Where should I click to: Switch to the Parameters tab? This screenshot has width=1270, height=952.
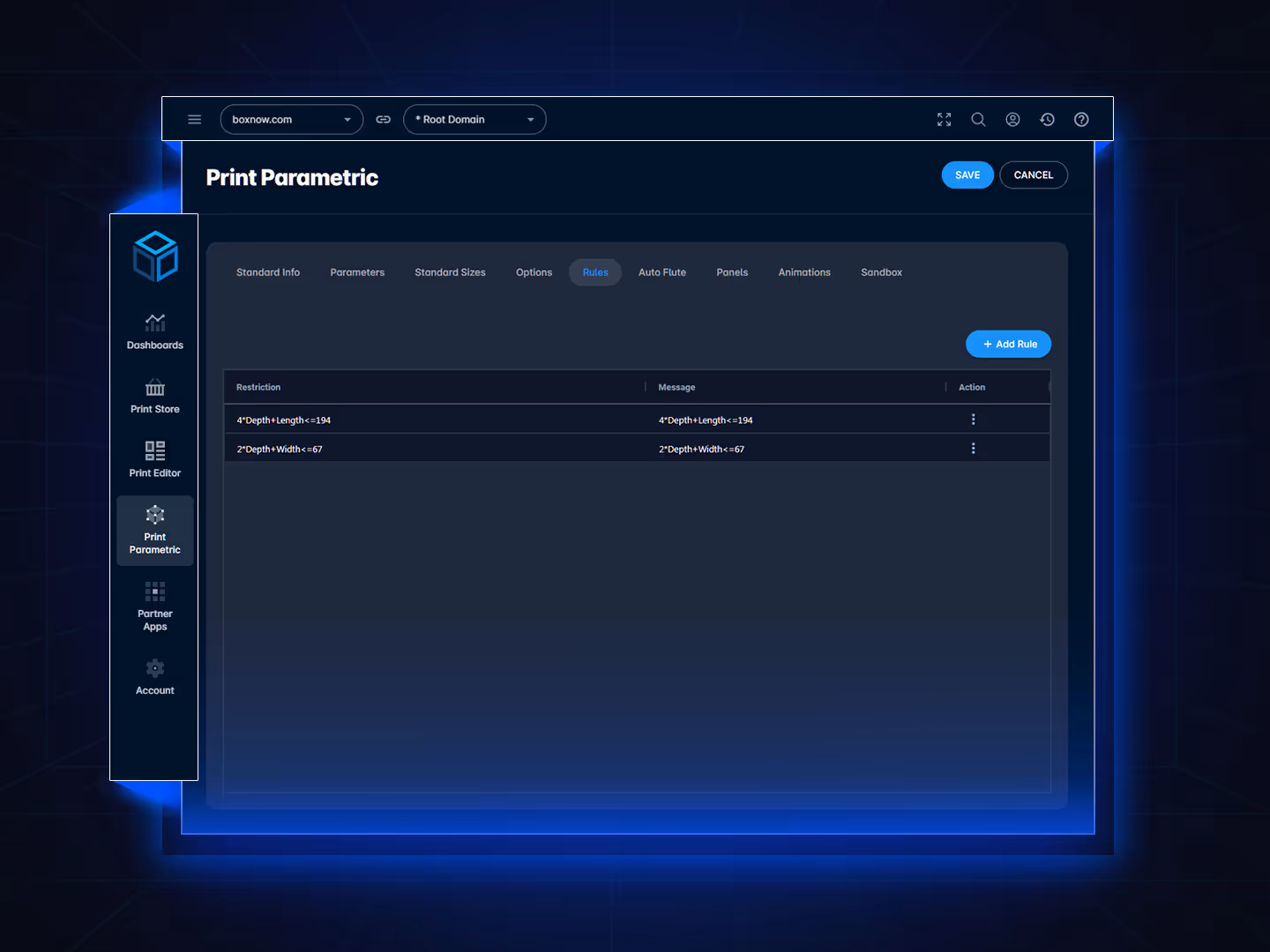click(x=357, y=272)
